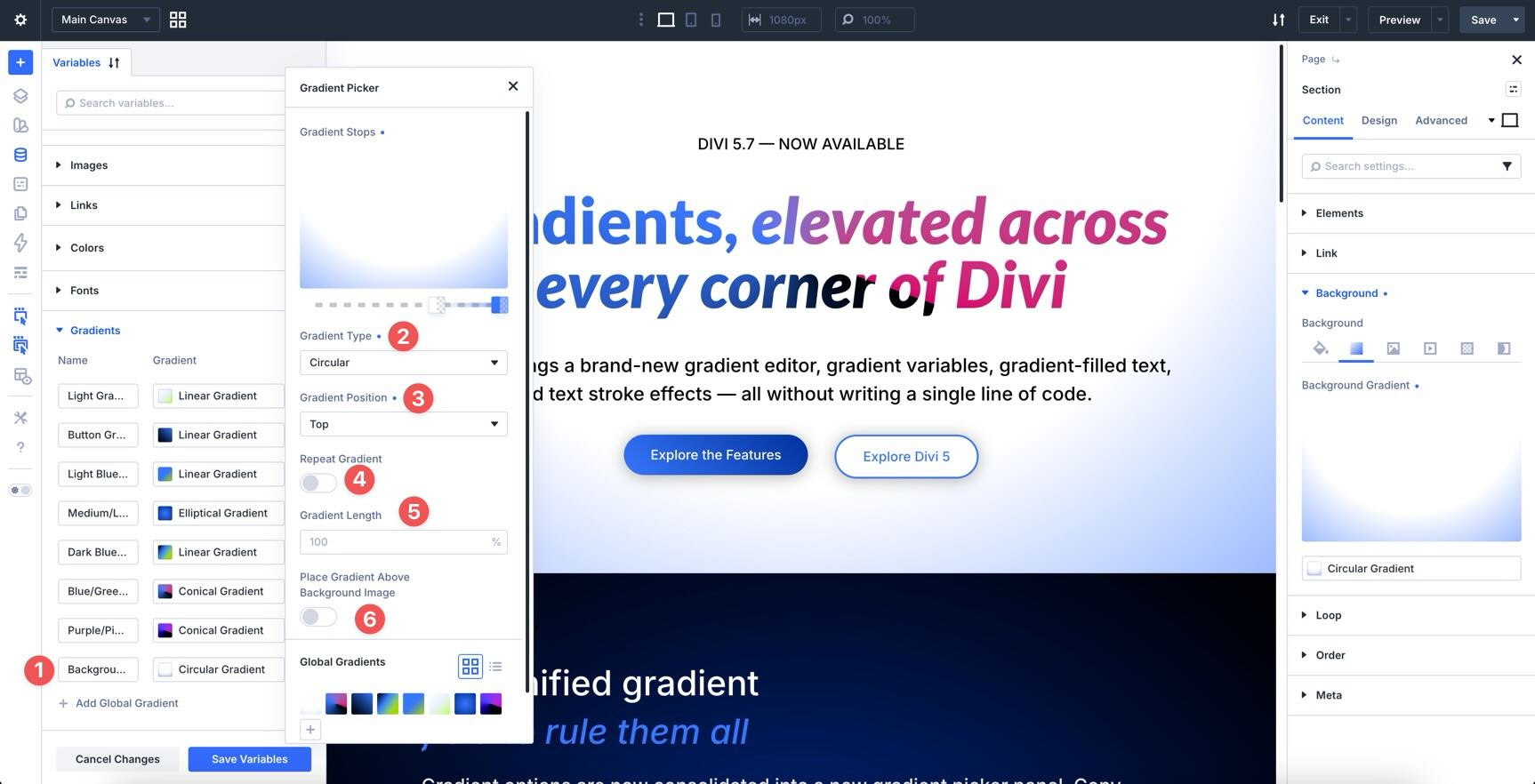This screenshot has height=784, width=1535.
Task: Click the Background Gradient preview thumbnail
Action: [x=1411, y=471]
